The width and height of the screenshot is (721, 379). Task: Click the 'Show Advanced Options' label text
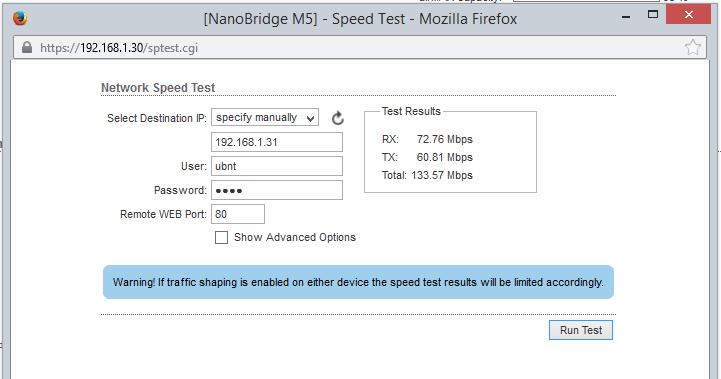point(295,237)
